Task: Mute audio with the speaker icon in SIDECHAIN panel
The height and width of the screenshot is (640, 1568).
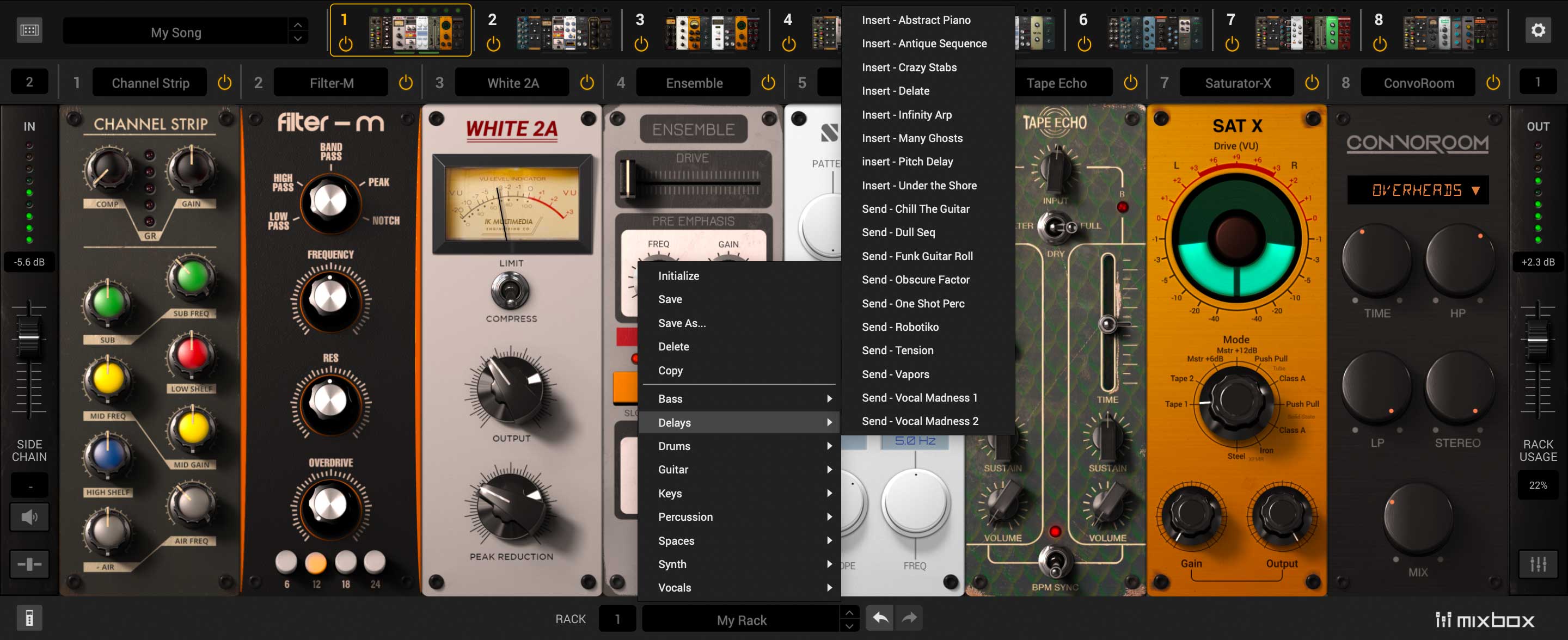Action: click(x=29, y=516)
